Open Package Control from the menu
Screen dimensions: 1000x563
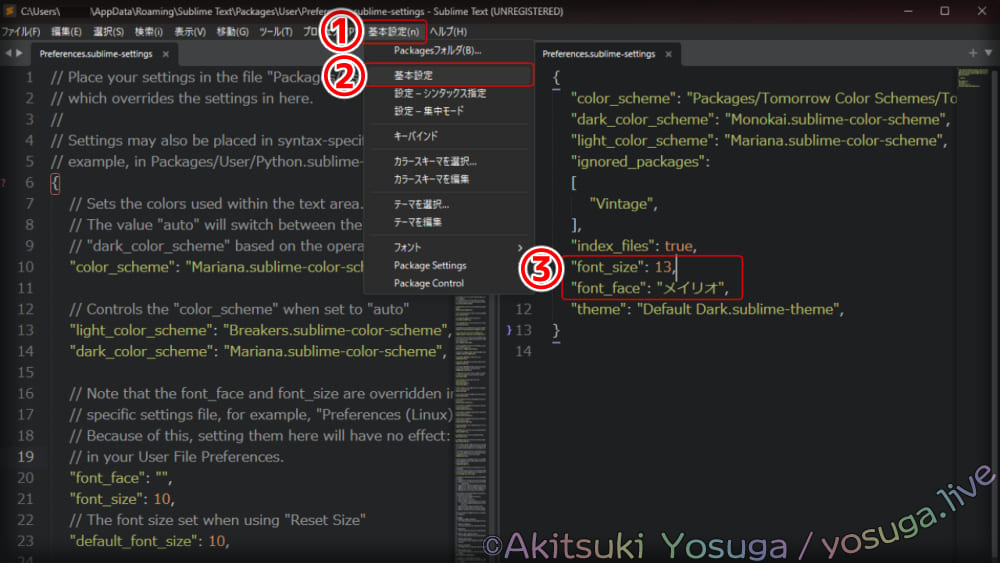click(428, 283)
